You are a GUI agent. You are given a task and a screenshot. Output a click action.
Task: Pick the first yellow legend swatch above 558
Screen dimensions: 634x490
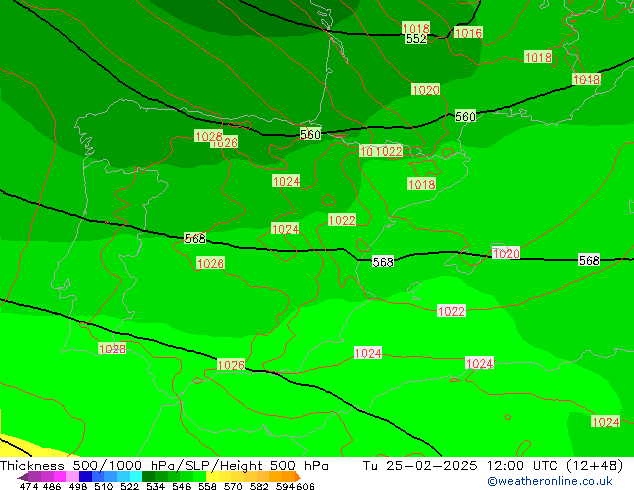[212, 477]
